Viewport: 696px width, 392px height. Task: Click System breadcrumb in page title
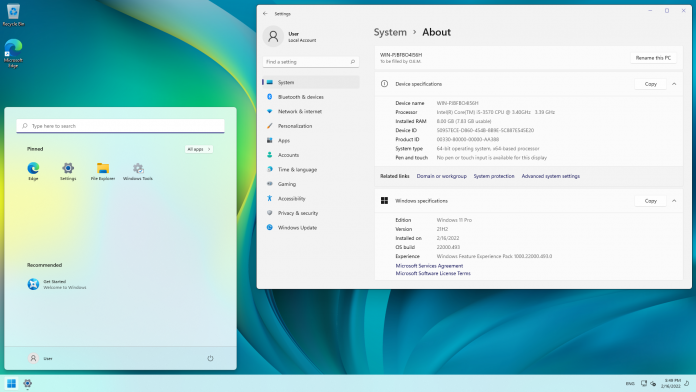point(390,32)
